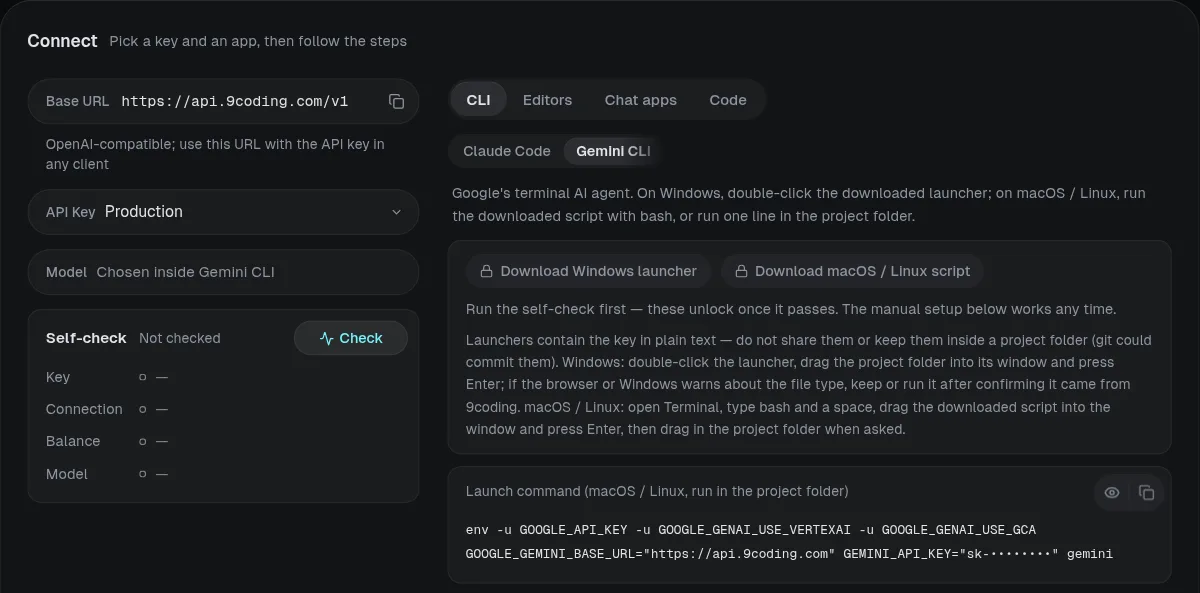Click the Base URL field value
This screenshot has width=1200, height=593.
coord(235,101)
